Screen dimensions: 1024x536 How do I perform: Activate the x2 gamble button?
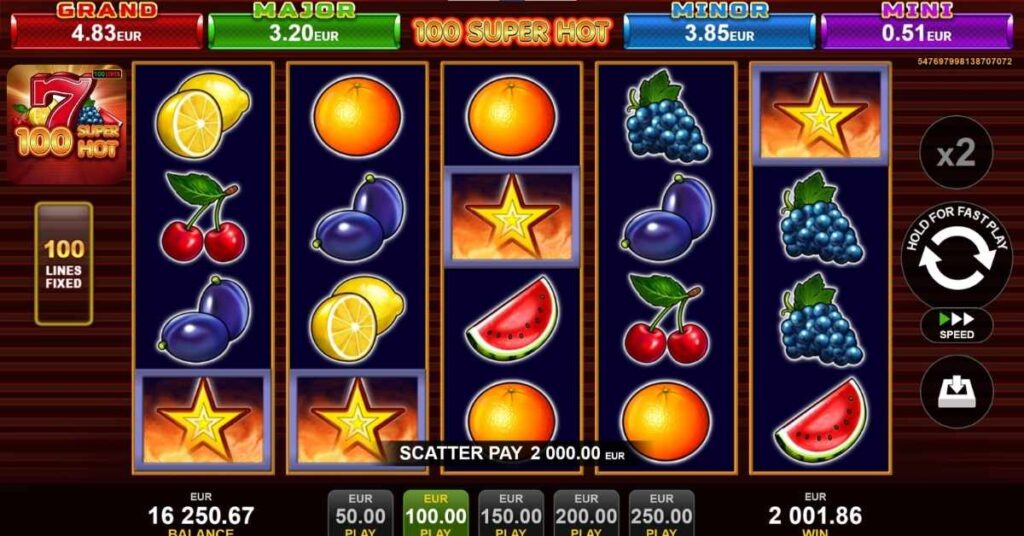tap(956, 153)
